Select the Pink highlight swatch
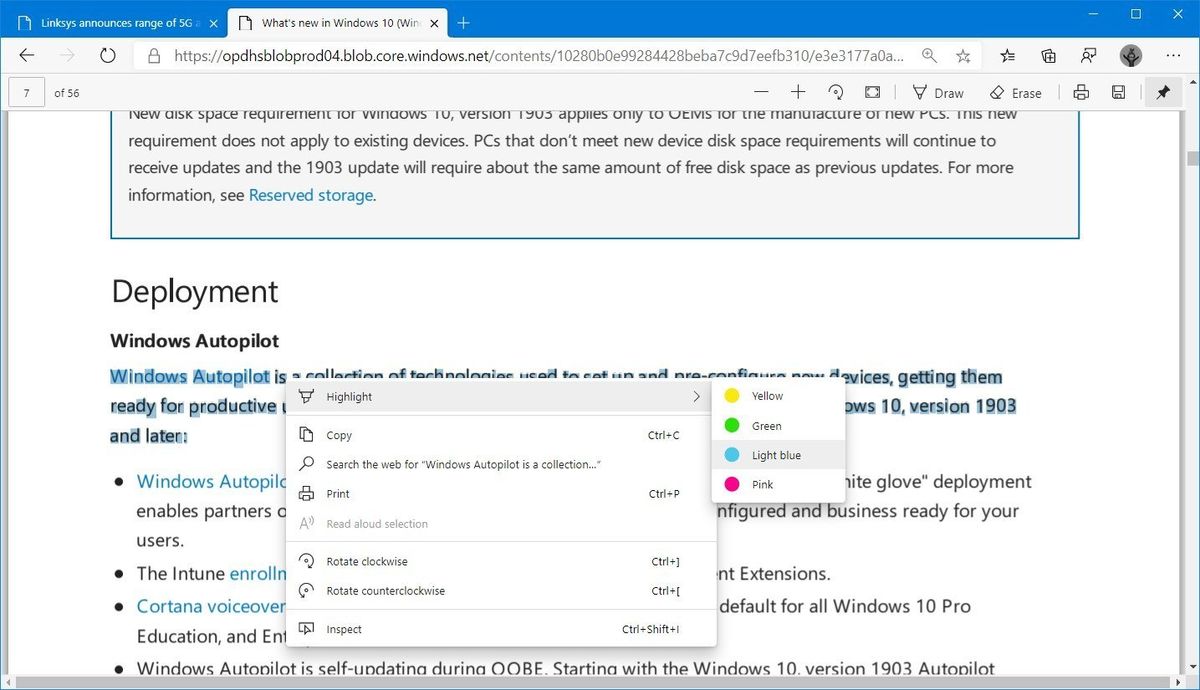Image resolution: width=1200 pixels, height=690 pixels. (765, 484)
